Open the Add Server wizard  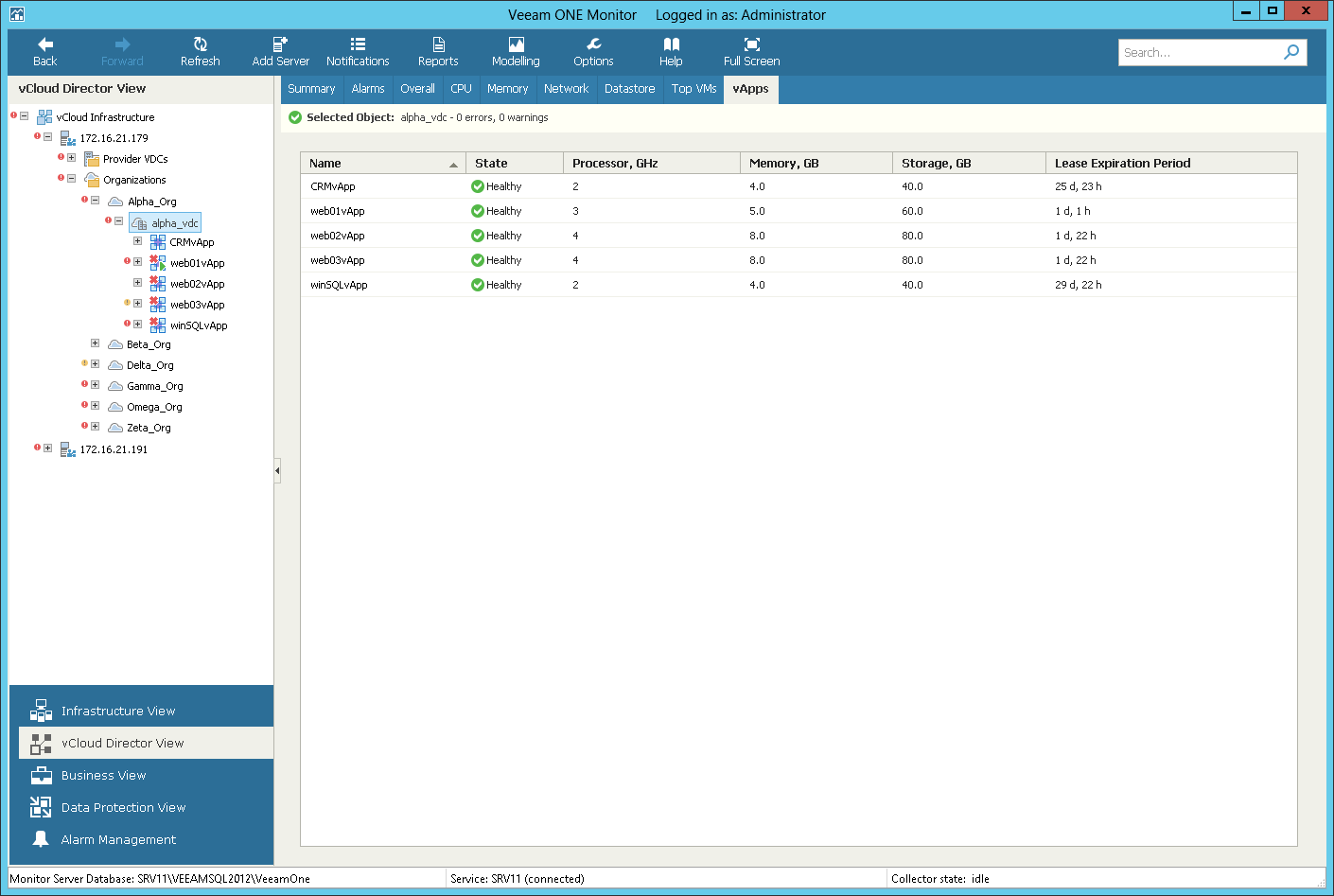[x=280, y=52]
